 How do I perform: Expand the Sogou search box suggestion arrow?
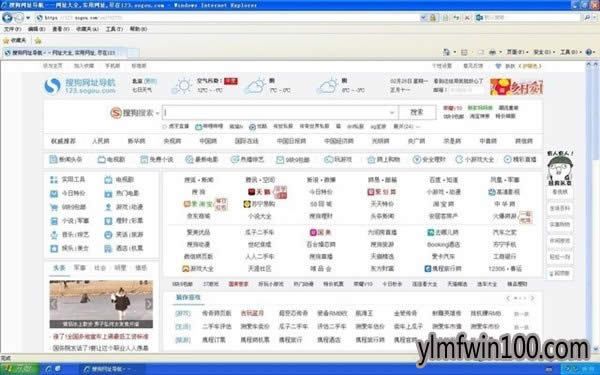tap(392, 112)
